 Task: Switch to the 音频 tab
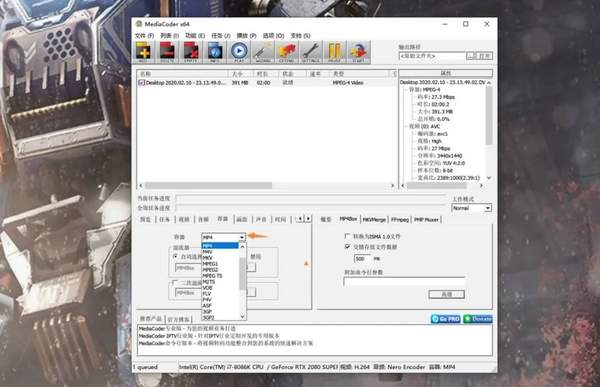pos(203,219)
